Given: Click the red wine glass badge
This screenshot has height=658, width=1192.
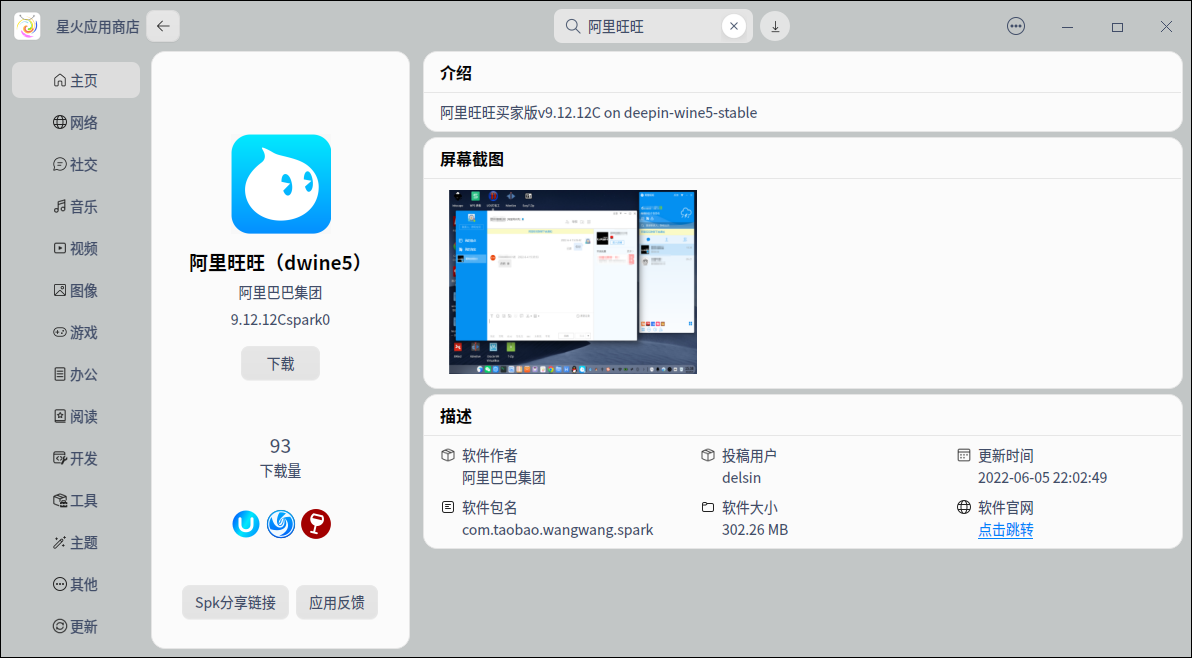Looking at the screenshot, I should click(x=315, y=524).
